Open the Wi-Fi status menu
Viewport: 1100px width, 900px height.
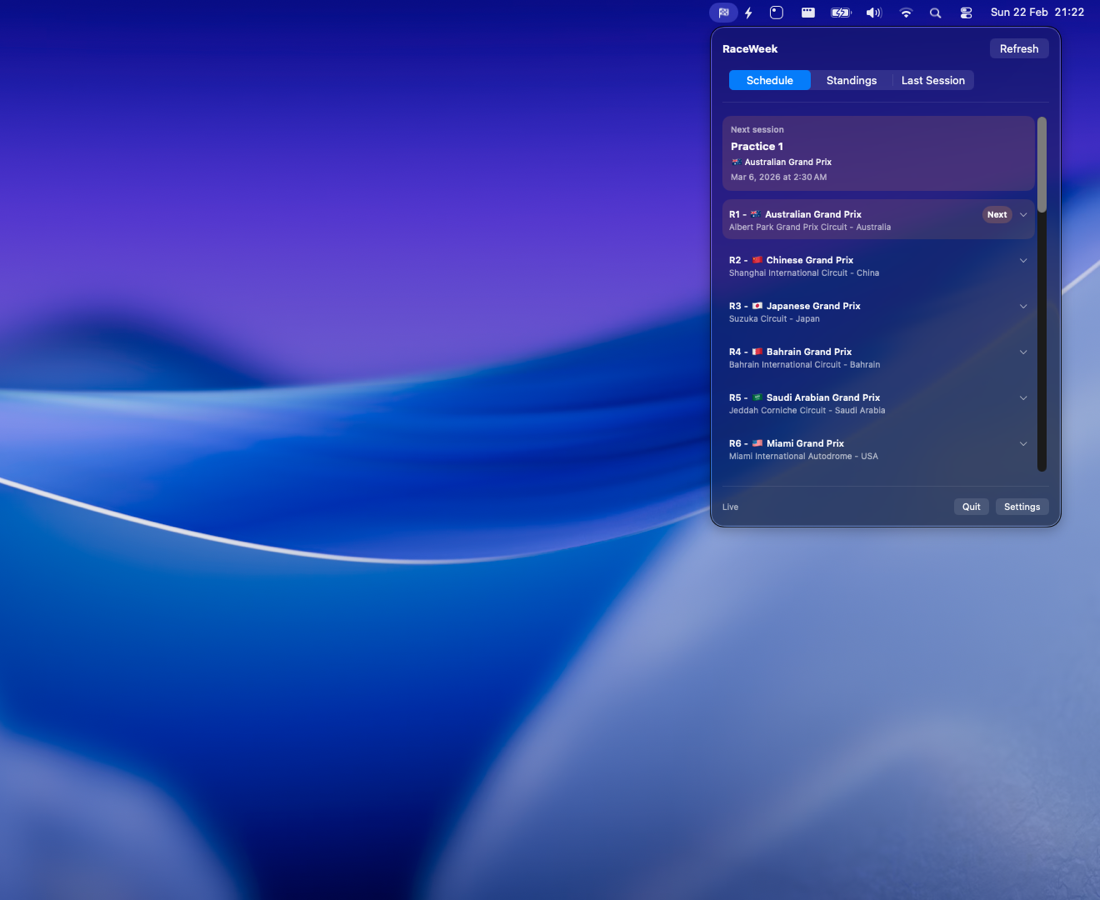[x=906, y=13]
